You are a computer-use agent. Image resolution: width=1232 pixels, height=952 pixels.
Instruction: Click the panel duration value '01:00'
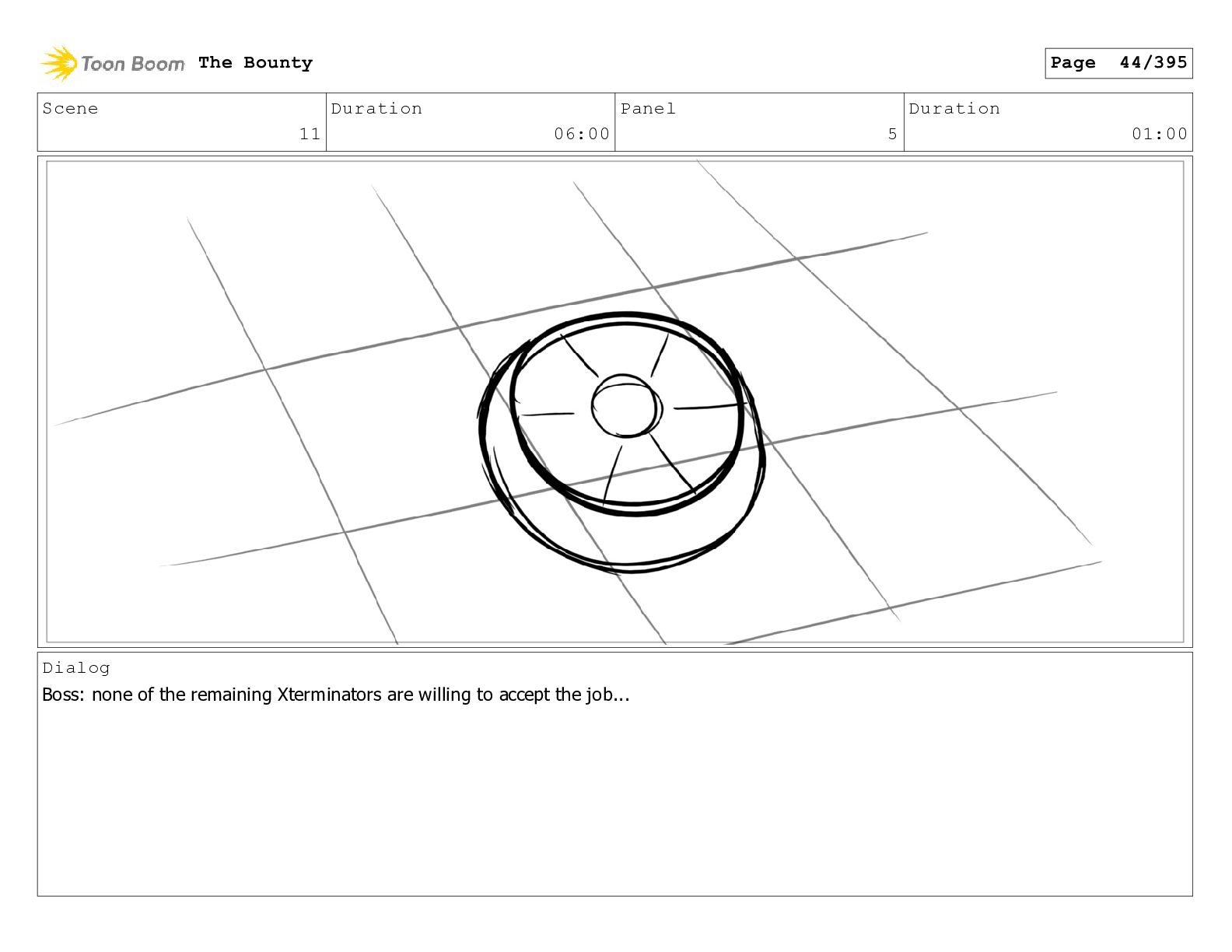pyautogui.click(x=1160, y=134)
